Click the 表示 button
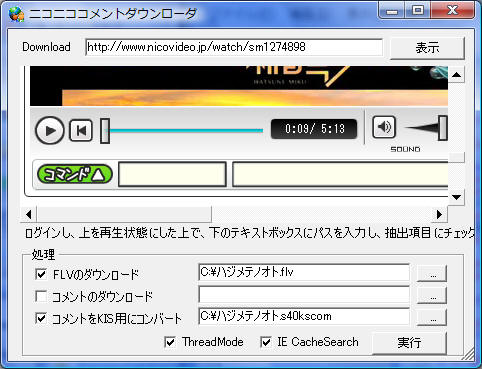Image resolution: width=482 pixels, height=369 pixels. click(427, 48)
